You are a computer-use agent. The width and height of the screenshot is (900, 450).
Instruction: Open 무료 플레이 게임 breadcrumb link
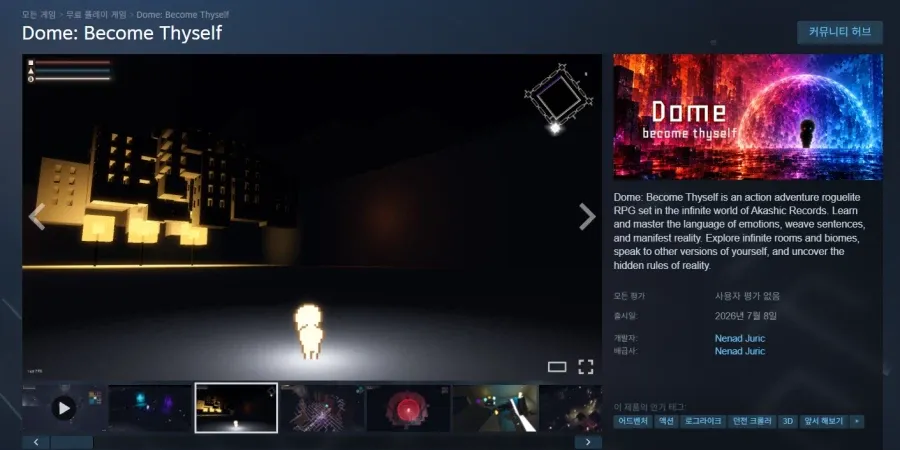(x=96, y=15)
